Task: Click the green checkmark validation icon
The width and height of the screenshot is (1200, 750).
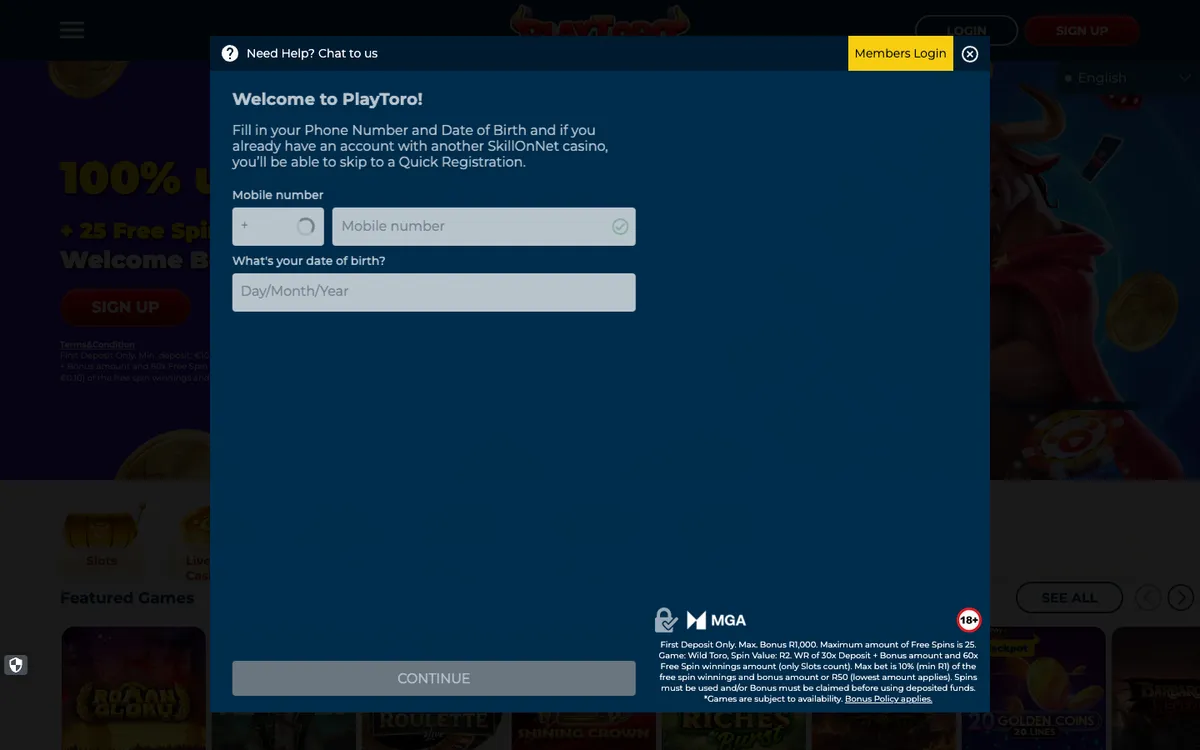Action: 620,227
